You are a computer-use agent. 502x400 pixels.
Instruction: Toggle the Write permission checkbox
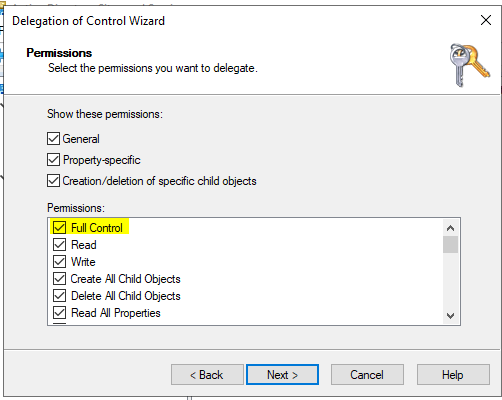(59, 262)
